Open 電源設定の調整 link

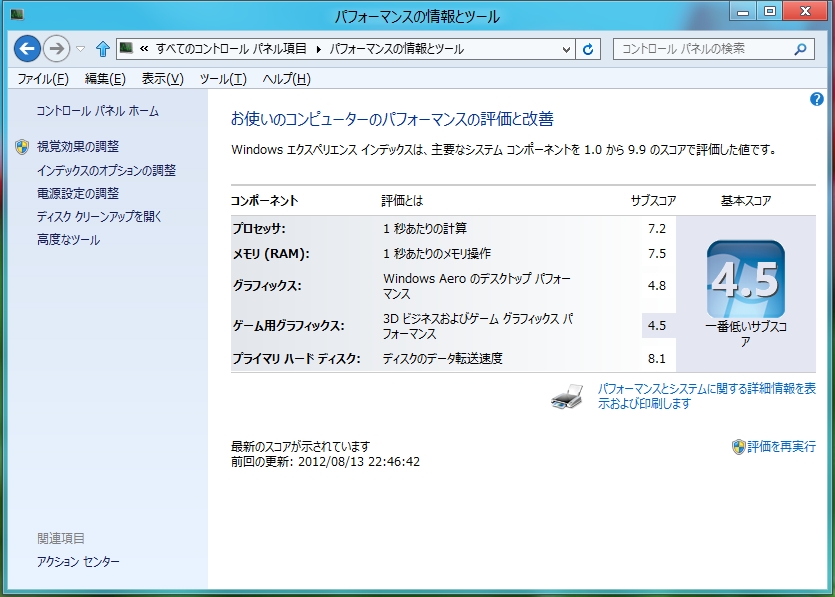pyautogui.click(x=78, y=193)
